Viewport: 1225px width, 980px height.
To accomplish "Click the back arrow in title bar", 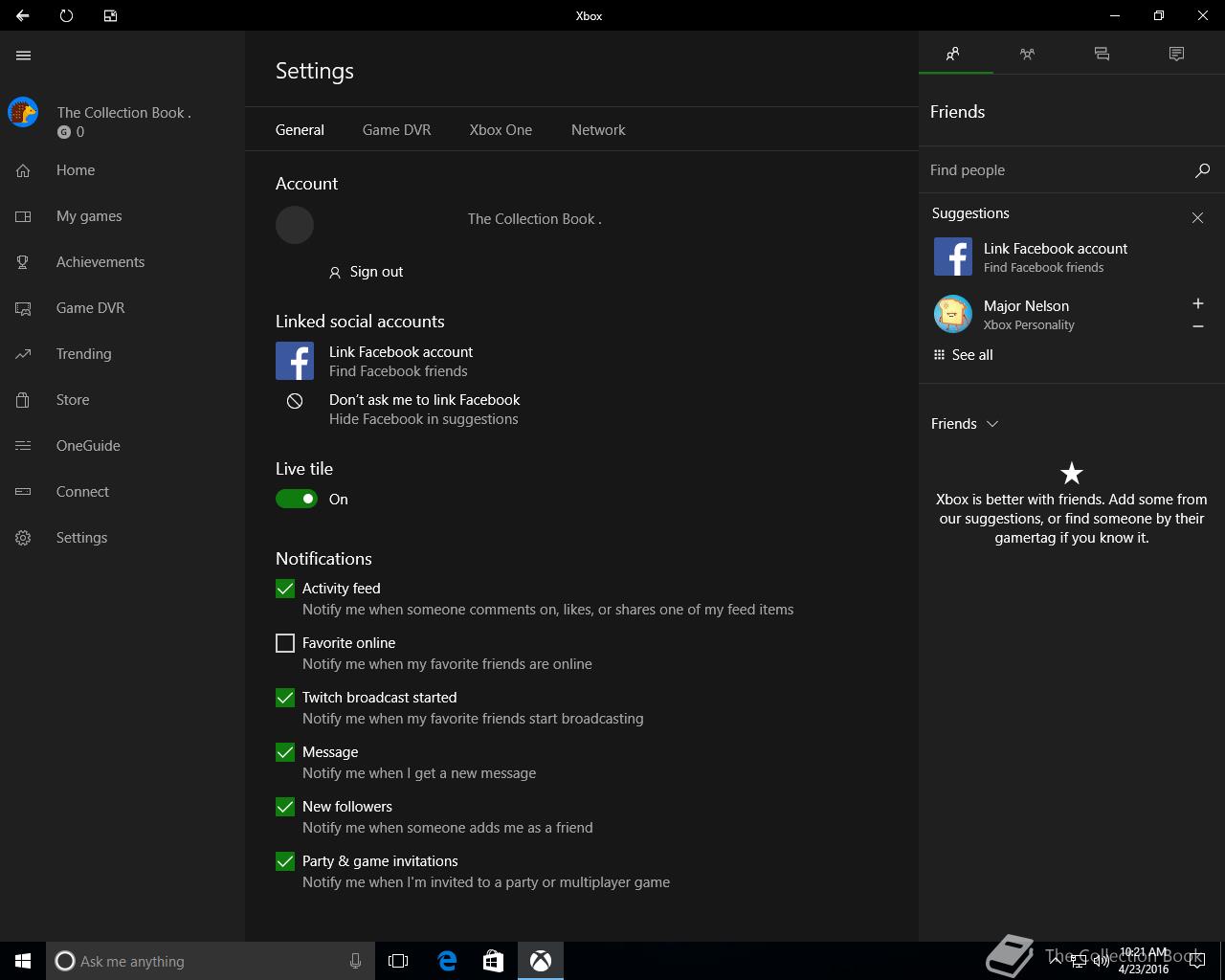I will (22, 15).
